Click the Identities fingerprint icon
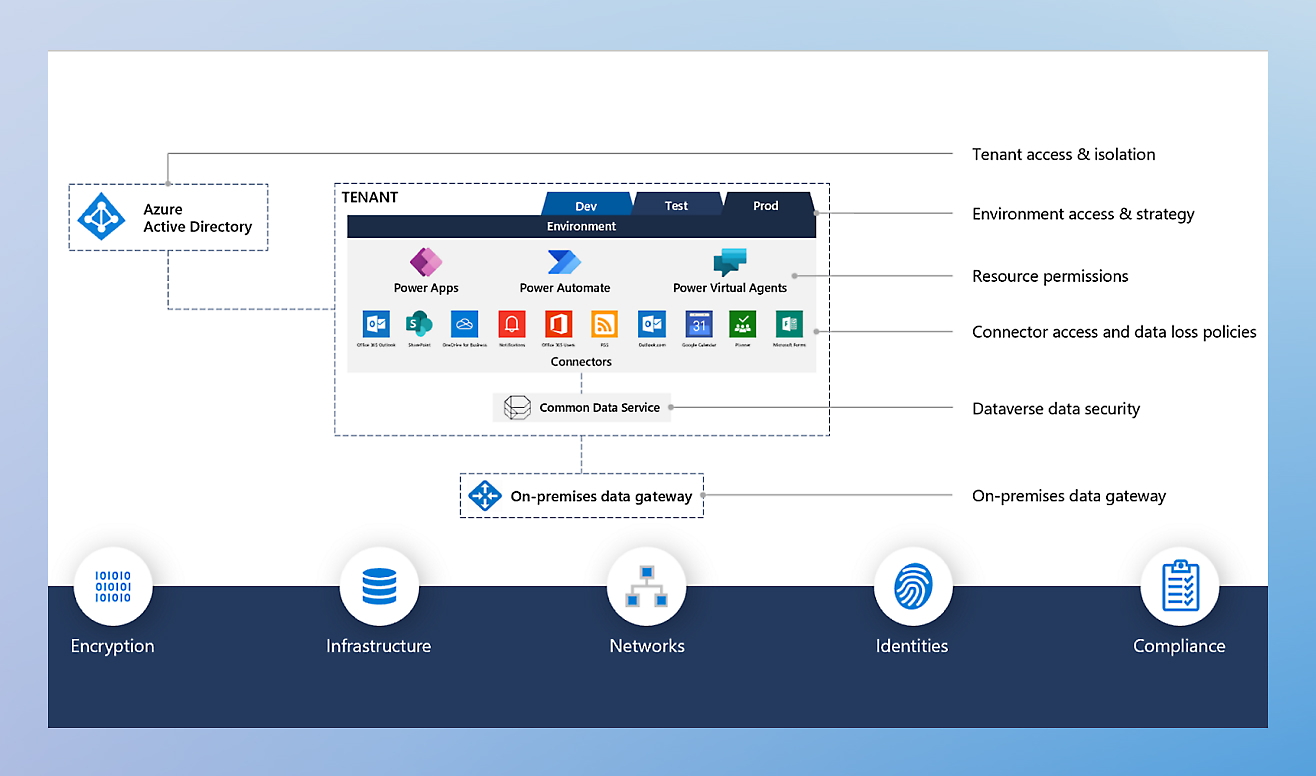 [x=912, y=586]
